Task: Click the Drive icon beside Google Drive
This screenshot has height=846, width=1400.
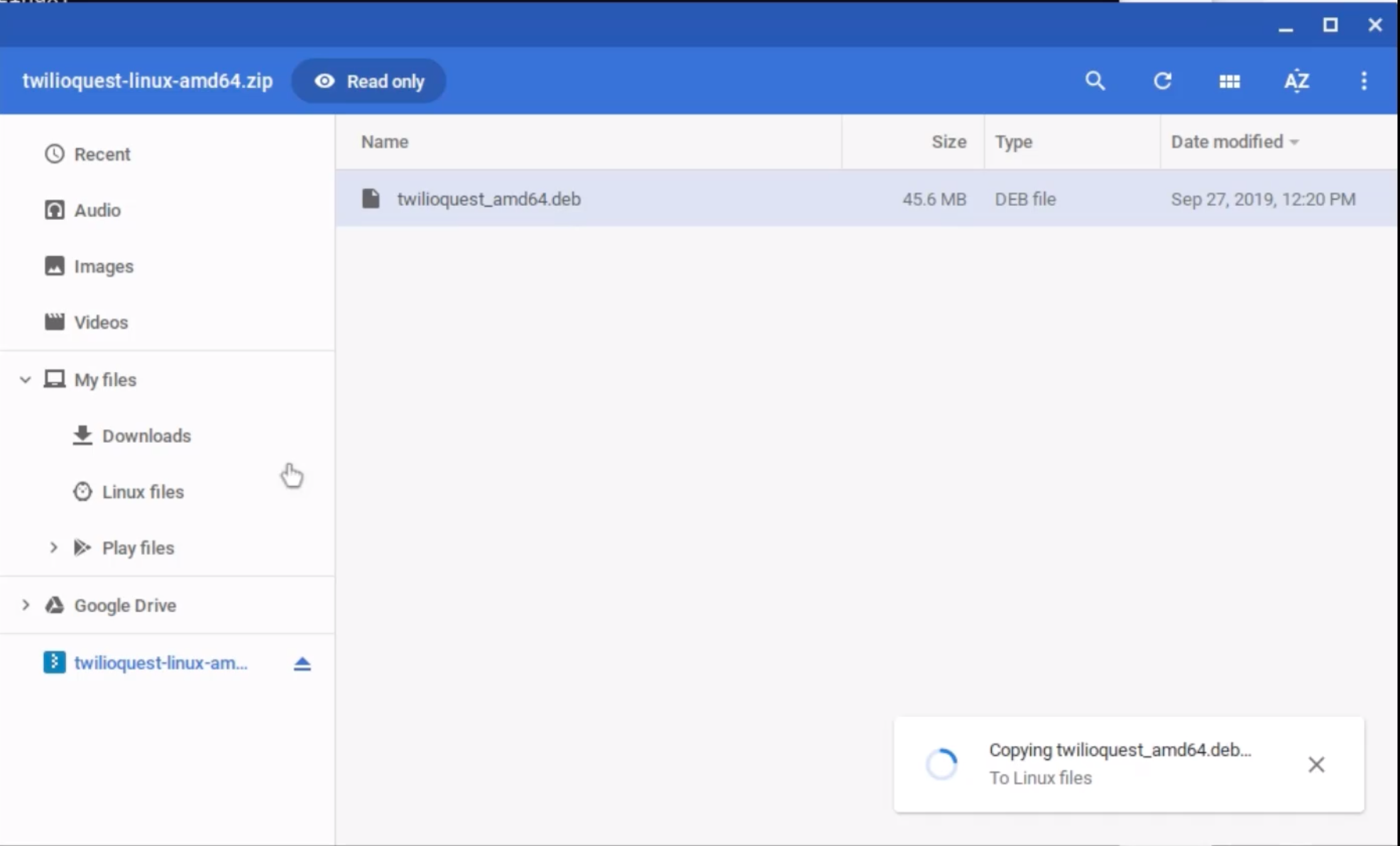Action: (55, 605)
